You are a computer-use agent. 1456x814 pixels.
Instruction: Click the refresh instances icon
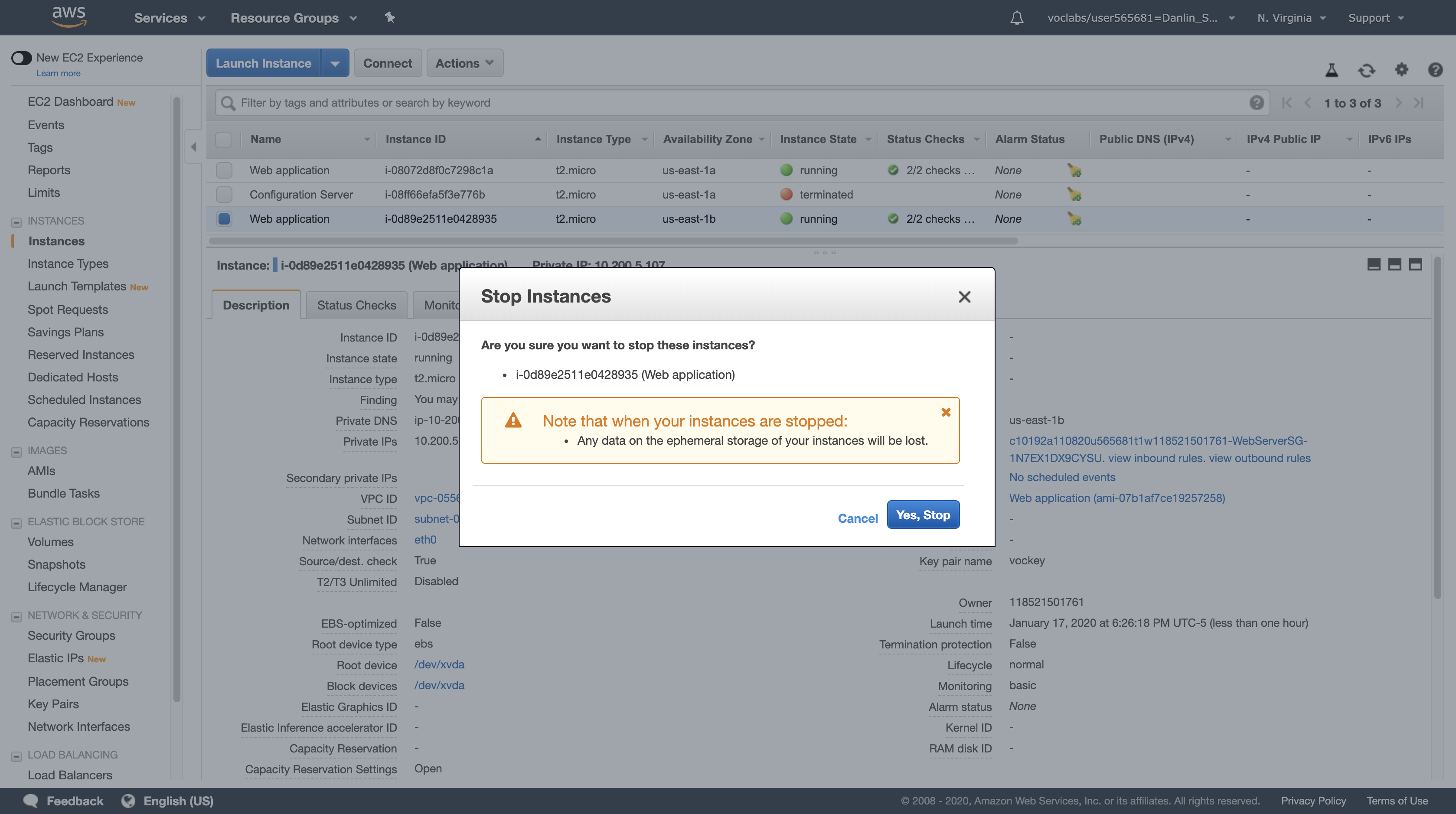[1366, 70]
